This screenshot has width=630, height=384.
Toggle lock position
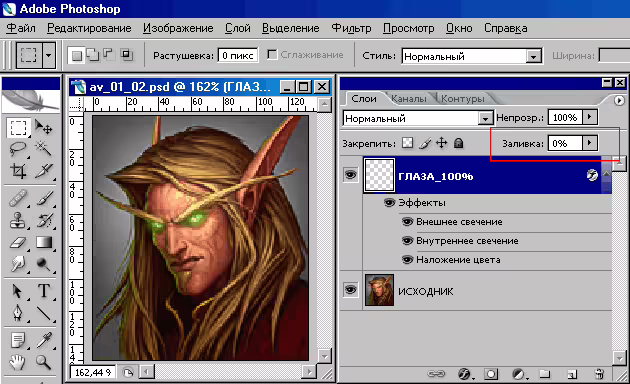coord(442,143)
